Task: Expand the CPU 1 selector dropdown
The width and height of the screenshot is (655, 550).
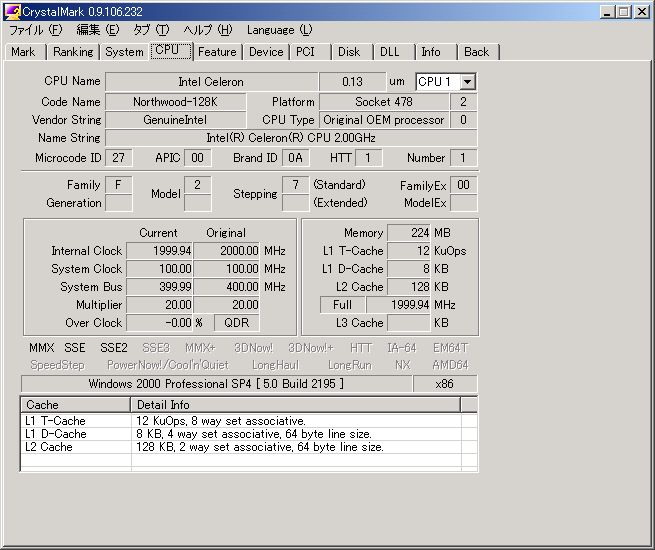Action: pyautogui.click(x=467, y=81)
